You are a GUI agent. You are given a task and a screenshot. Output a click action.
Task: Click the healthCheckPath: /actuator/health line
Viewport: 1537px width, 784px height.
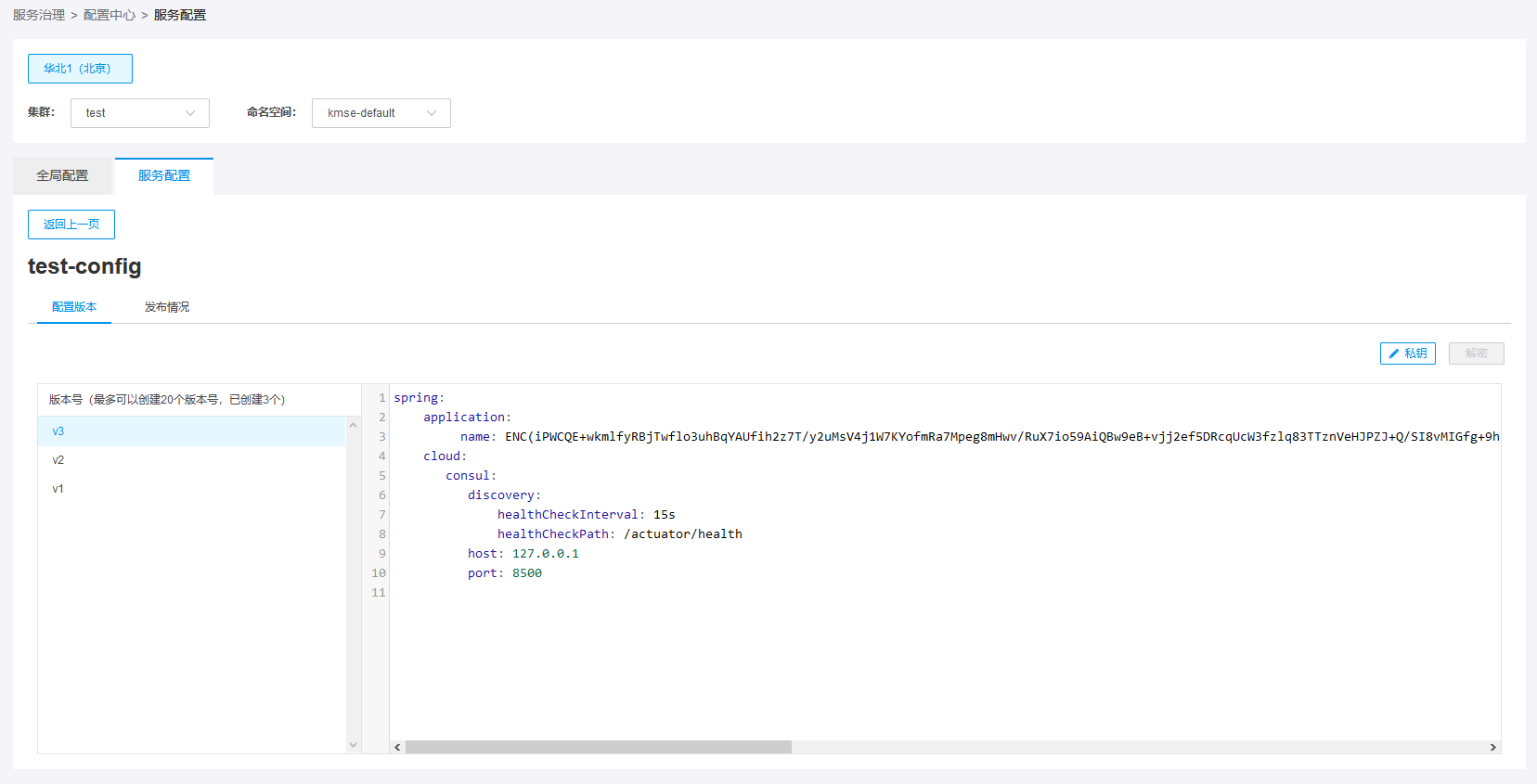(x=620, y=534)
